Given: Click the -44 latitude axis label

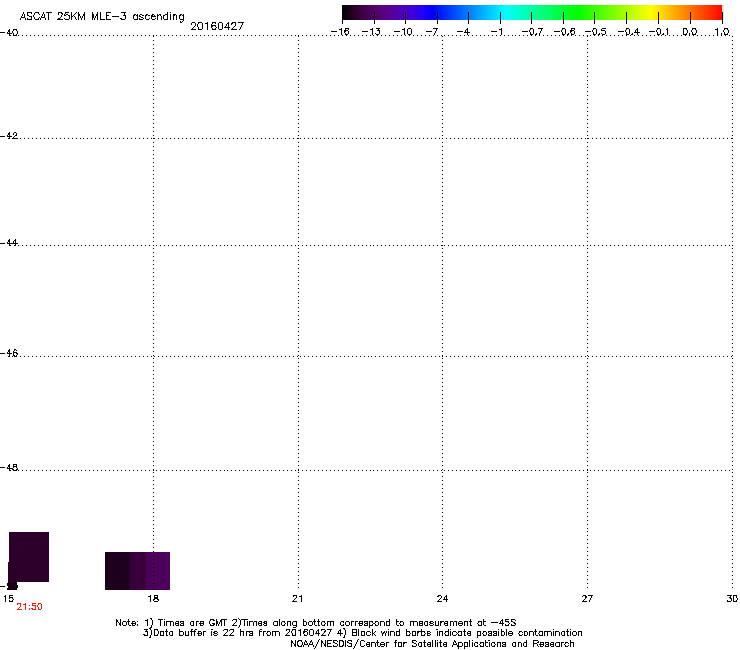Looking at the screenshot, I should click(x=9, y=243).
